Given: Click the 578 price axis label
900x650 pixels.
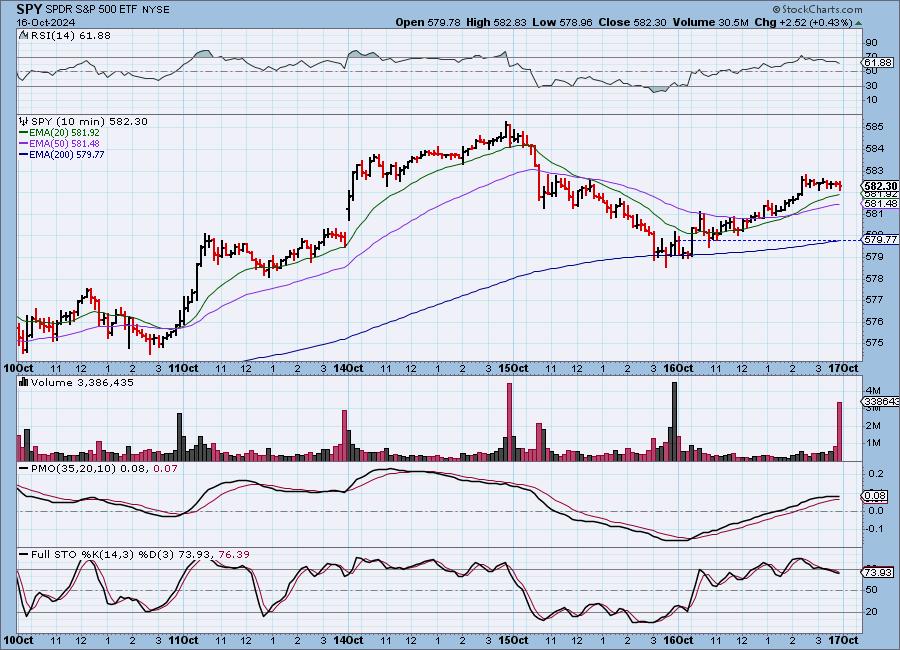Looking at the screenshot, I should point(873,278).
